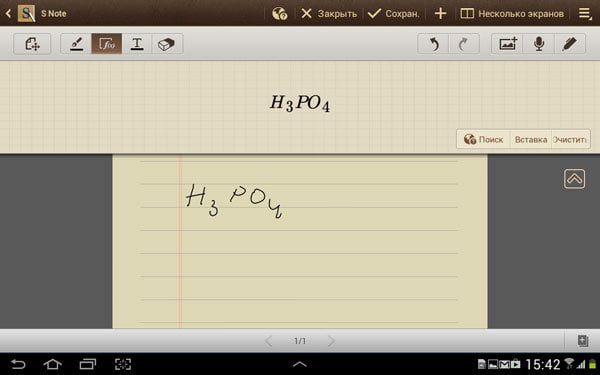
Task: Go to the previous page arrow
Action: click(x=269, y=341)
